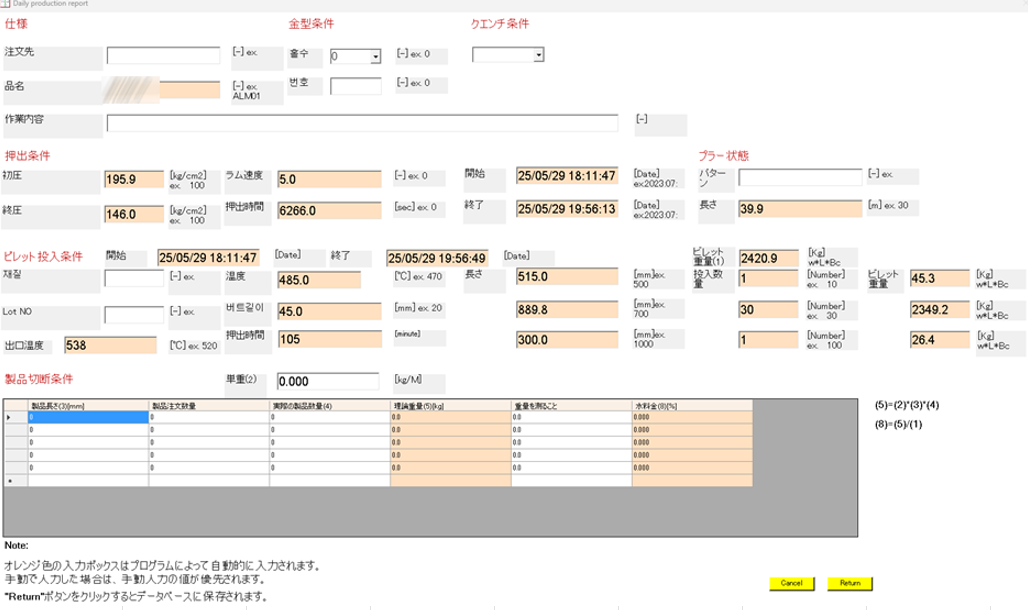The image size is (1028, 610).
Task: Expand the クエンチ条件 combo box
Action: [538, 55]
